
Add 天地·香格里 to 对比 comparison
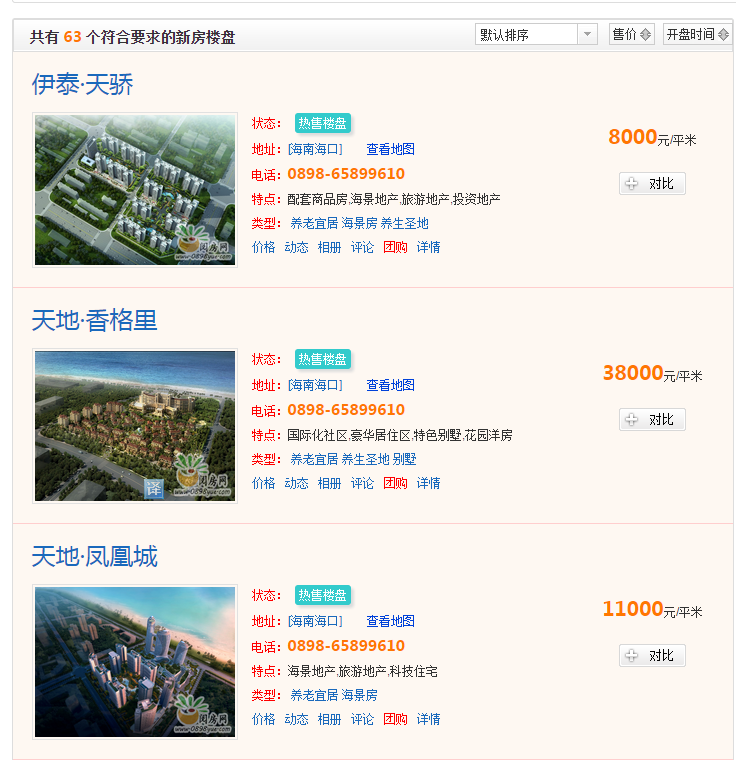coord(652,420)
